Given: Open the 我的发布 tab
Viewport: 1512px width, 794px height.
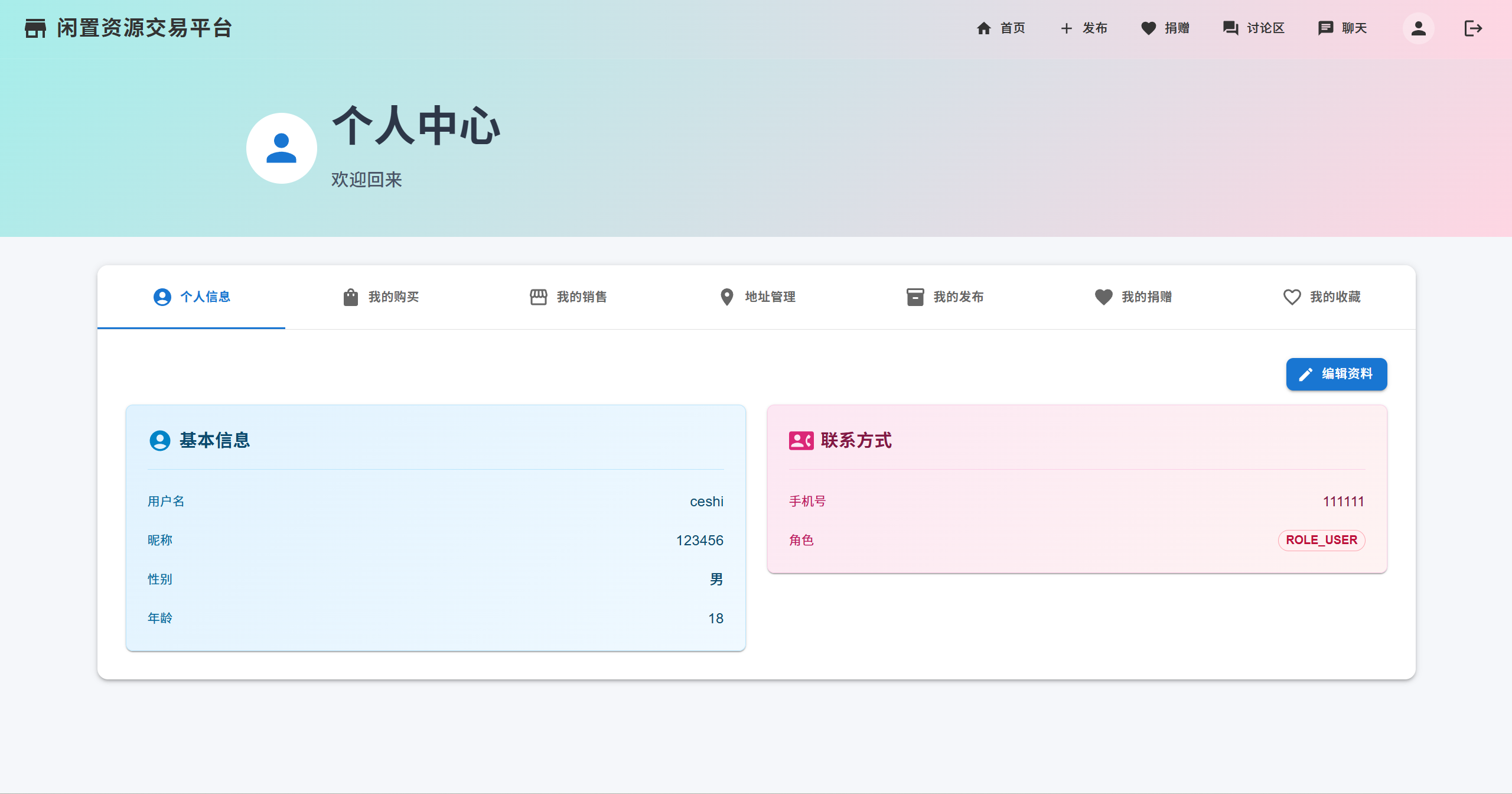Looking at the screenshot, I should (x=944, y=297).
